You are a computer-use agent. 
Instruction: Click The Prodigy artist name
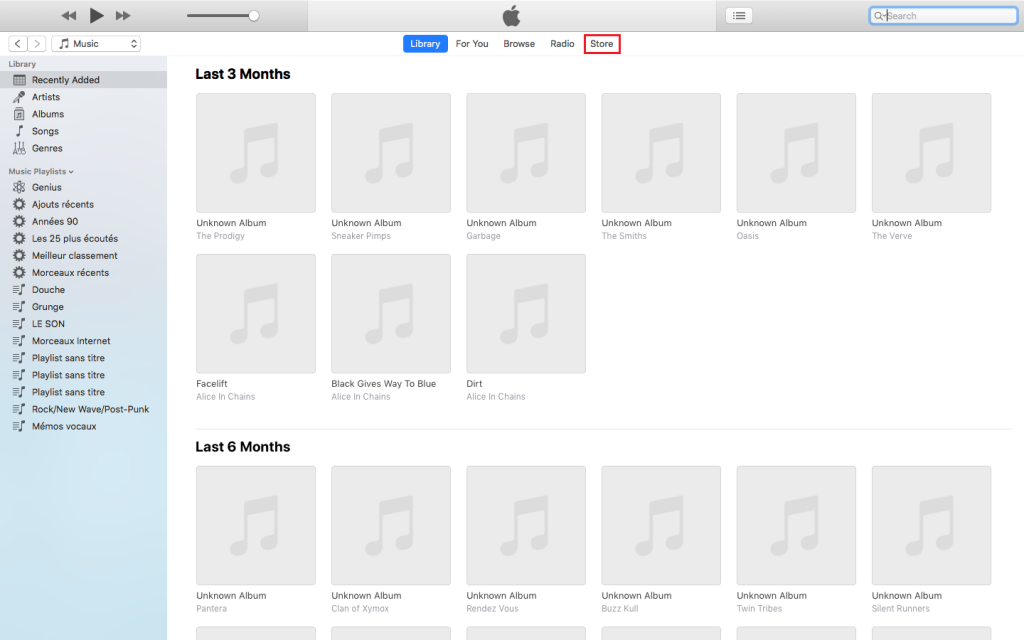click(x=221, y=236)
